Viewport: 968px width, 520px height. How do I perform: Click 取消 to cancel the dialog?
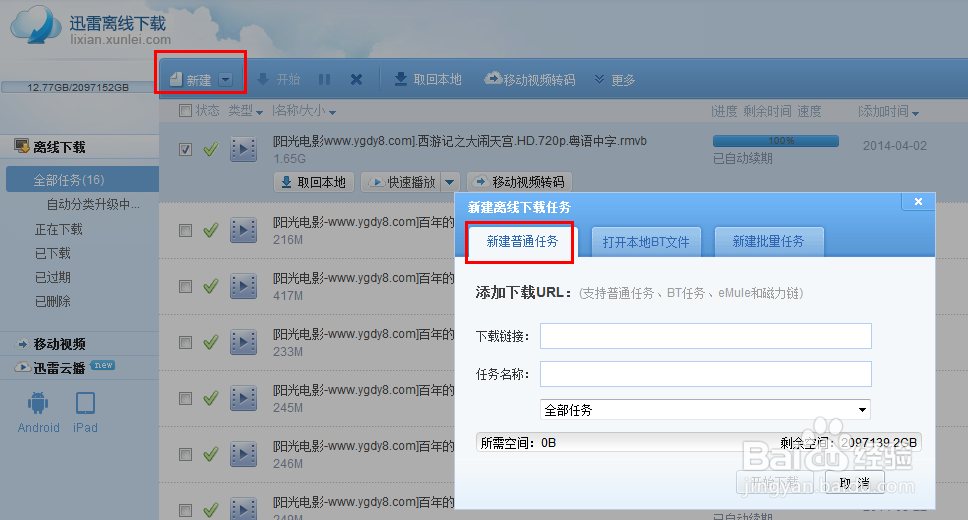(x=854, y=482)
